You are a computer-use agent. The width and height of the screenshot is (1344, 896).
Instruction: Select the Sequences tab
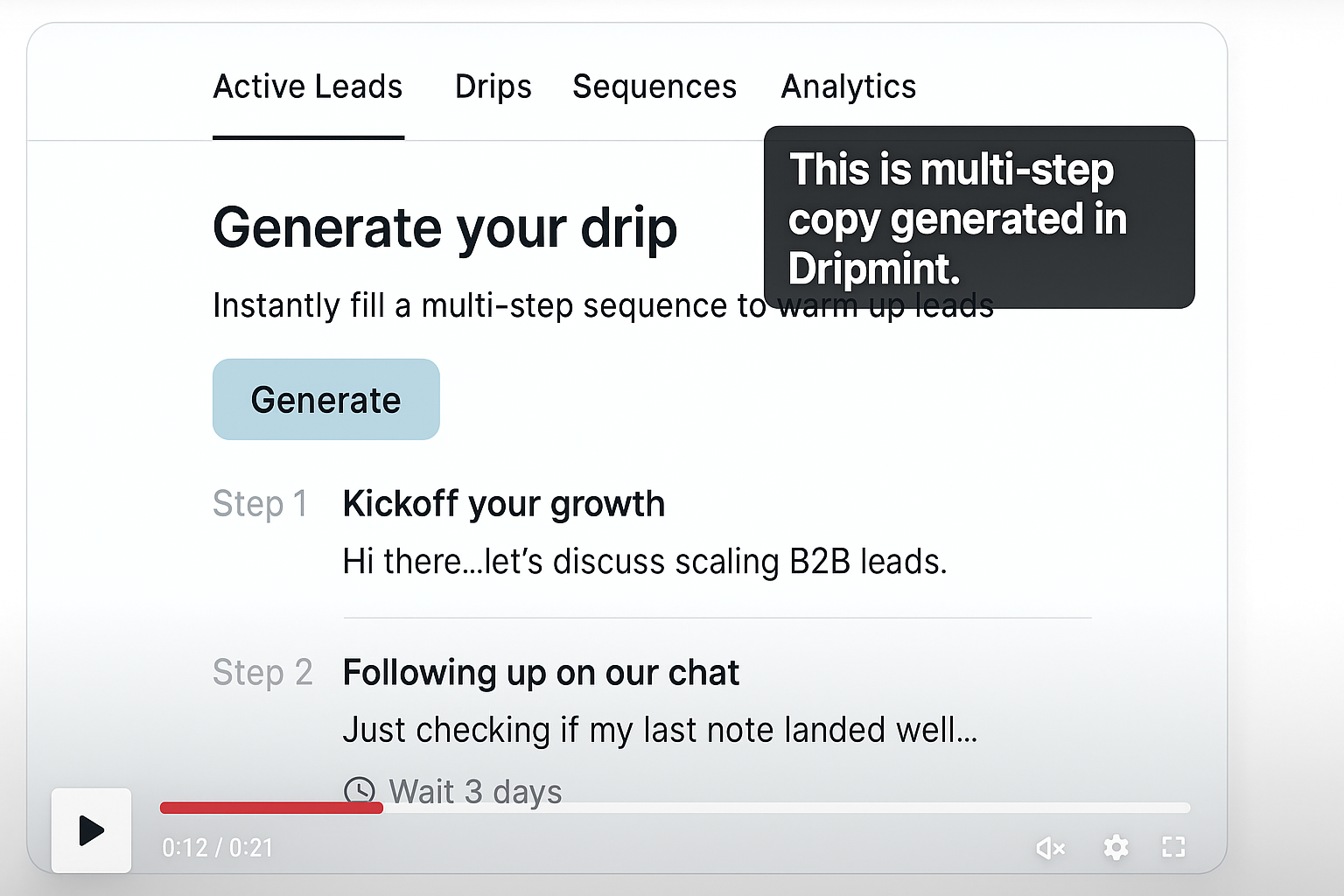pos(654,87)
